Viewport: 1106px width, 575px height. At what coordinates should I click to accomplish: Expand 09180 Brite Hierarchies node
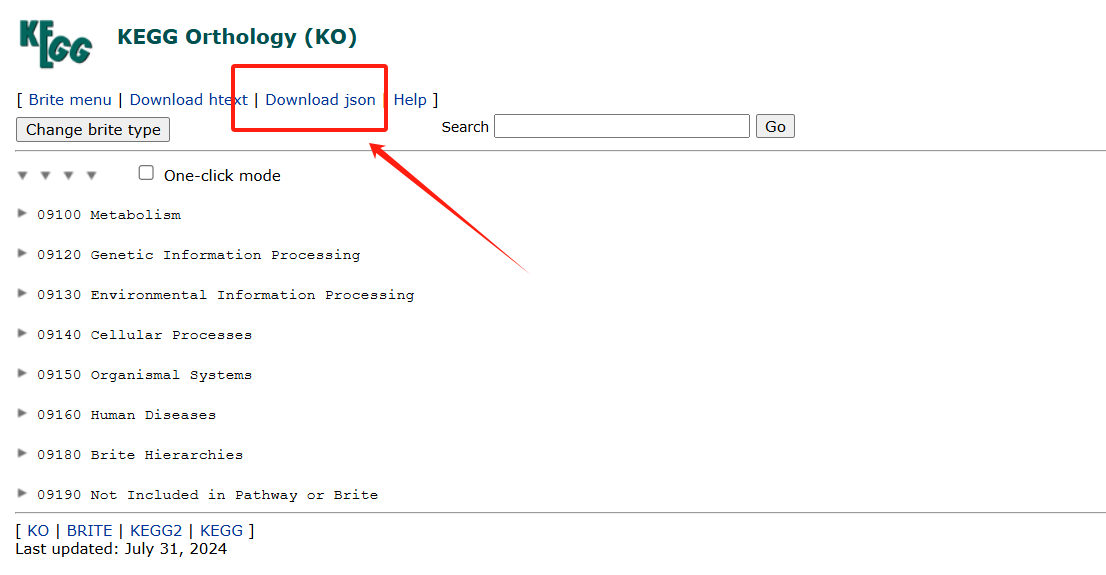tap(22, 454)
